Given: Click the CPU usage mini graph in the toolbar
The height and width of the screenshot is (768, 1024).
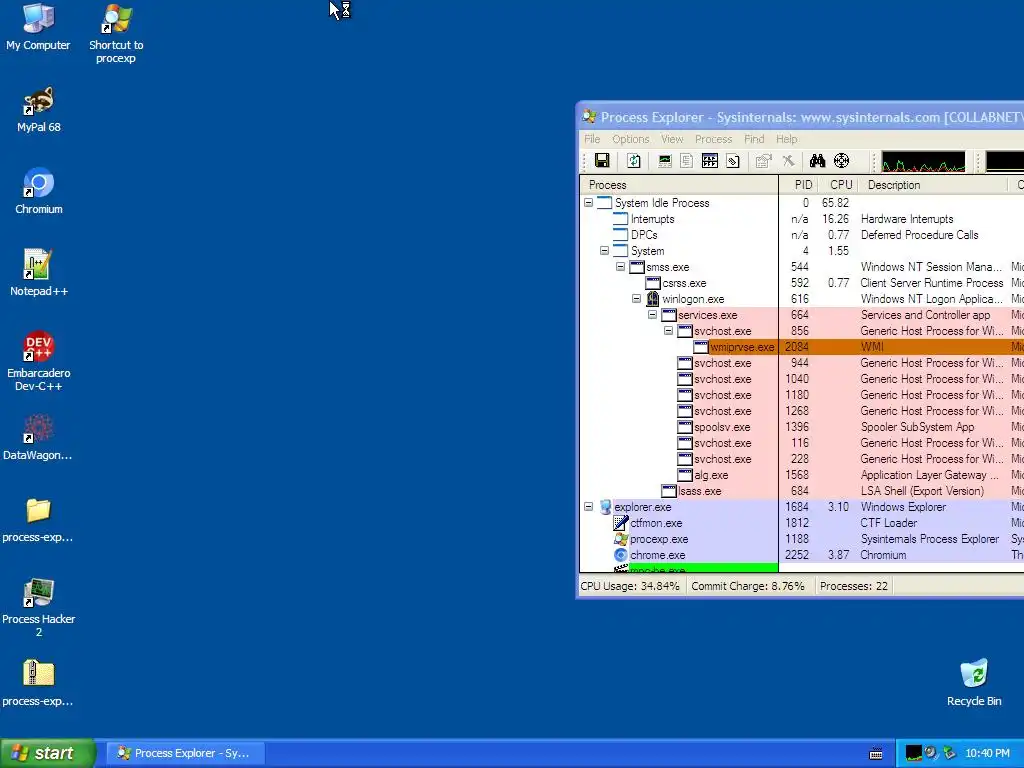Looking at the screenshot, I should 923,161.
